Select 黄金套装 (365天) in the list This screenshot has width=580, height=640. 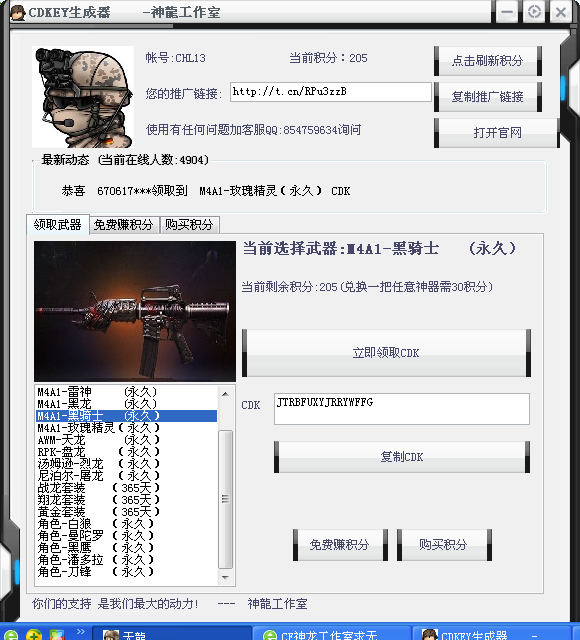coord(127,512)
